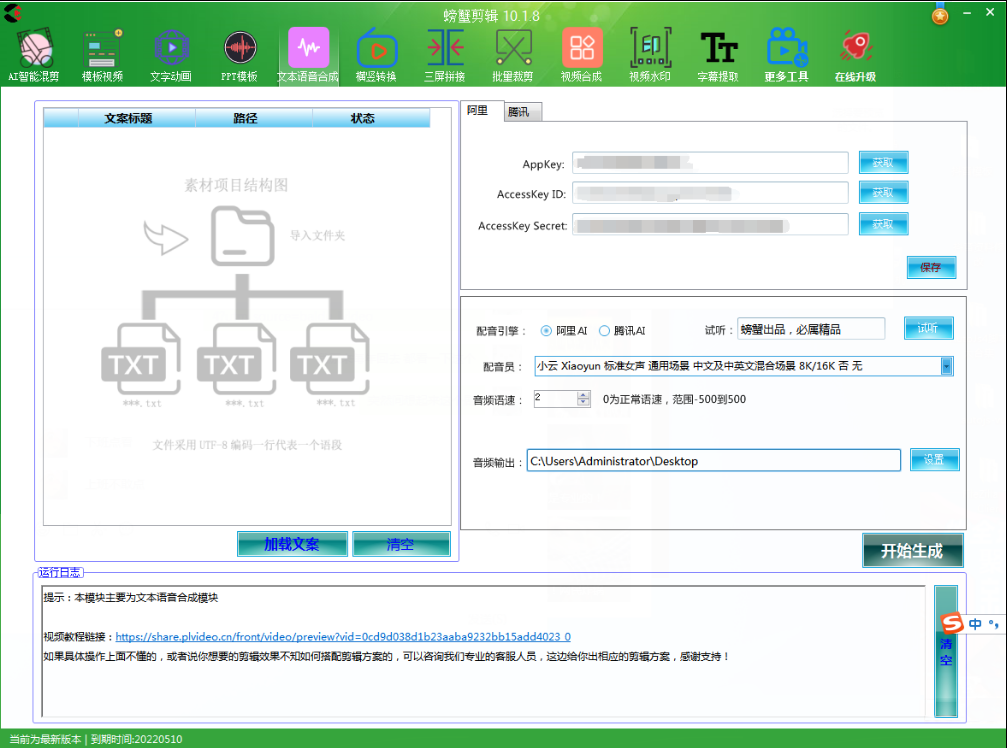Switch to the 阿里 credentials tab
The height and width of the screenshot is (748, 1007).
479,112
